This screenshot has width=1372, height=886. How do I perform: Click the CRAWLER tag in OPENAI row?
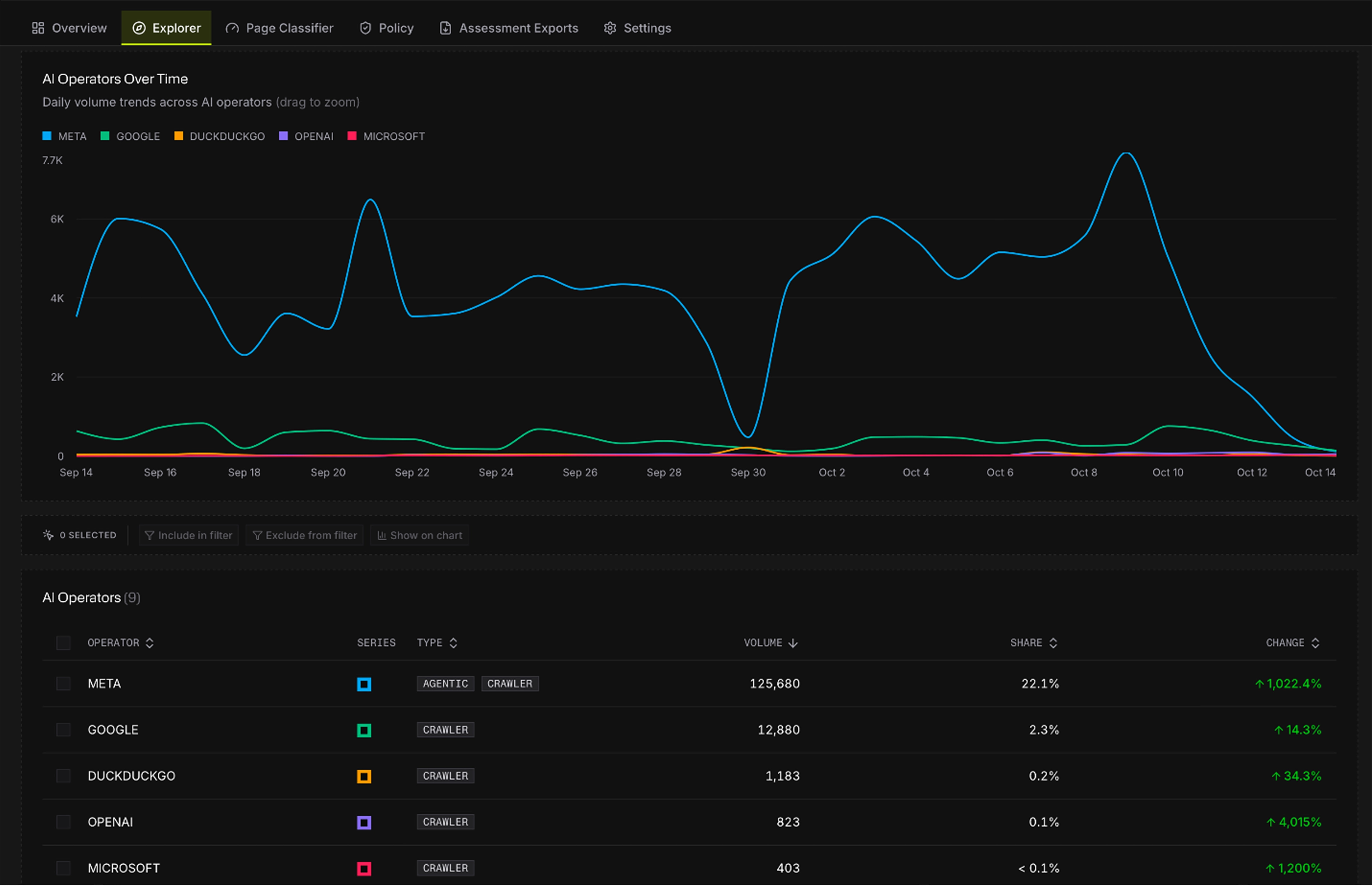coord(446,822)
